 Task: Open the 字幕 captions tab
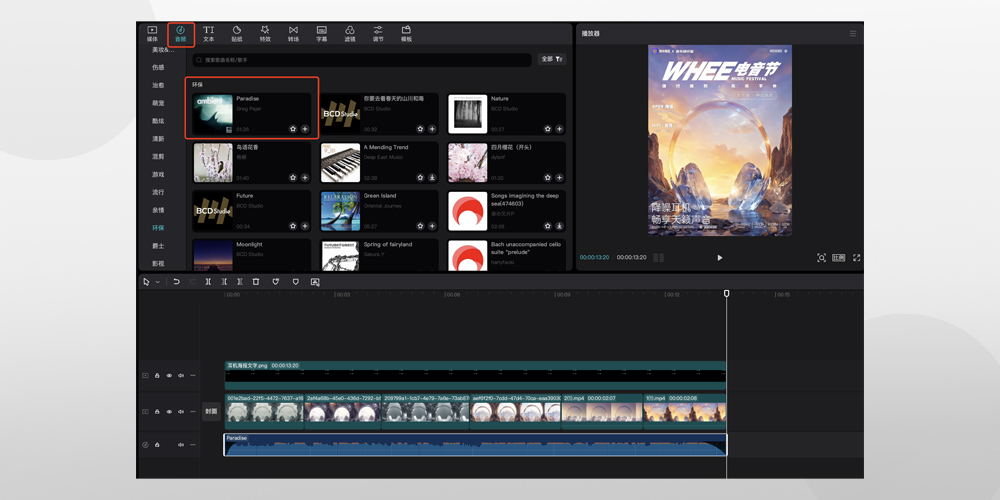[321, 33]
